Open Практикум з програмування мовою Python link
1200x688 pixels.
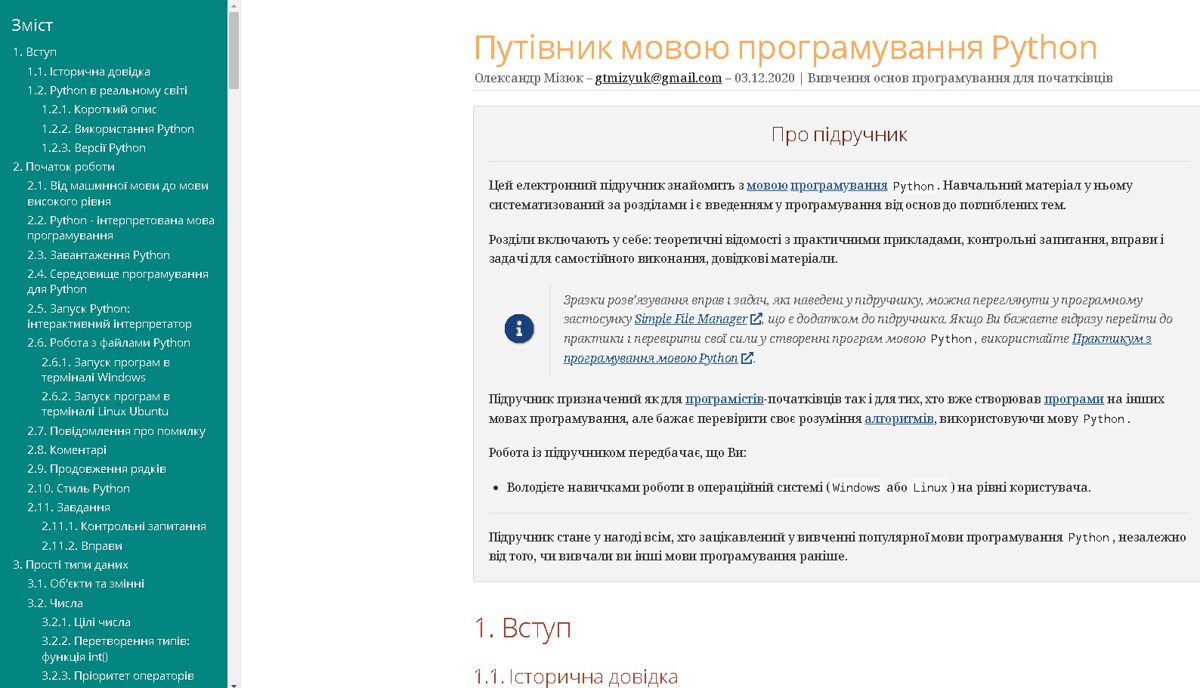point(857,349)
